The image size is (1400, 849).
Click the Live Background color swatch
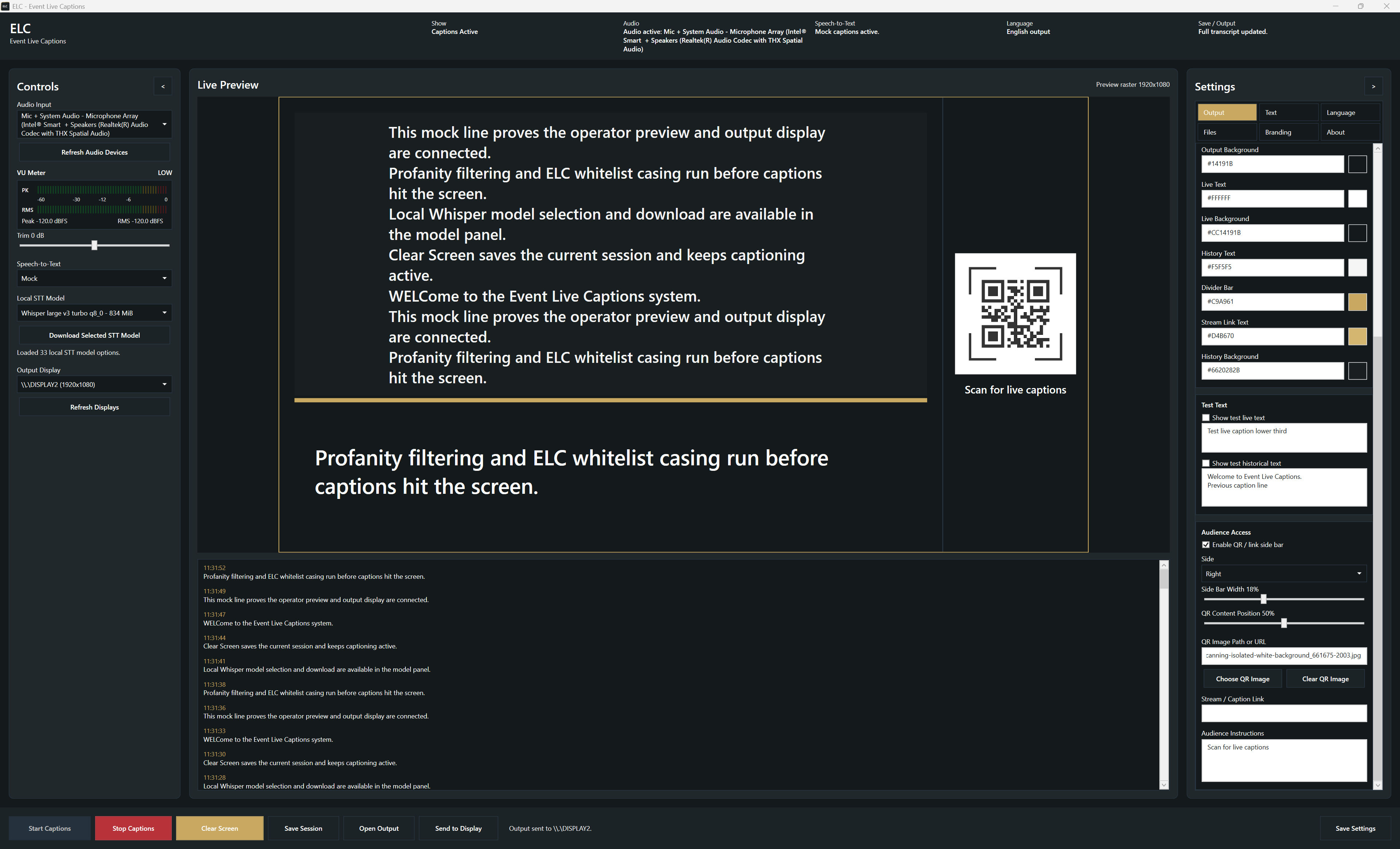(x=1357, y=233)
